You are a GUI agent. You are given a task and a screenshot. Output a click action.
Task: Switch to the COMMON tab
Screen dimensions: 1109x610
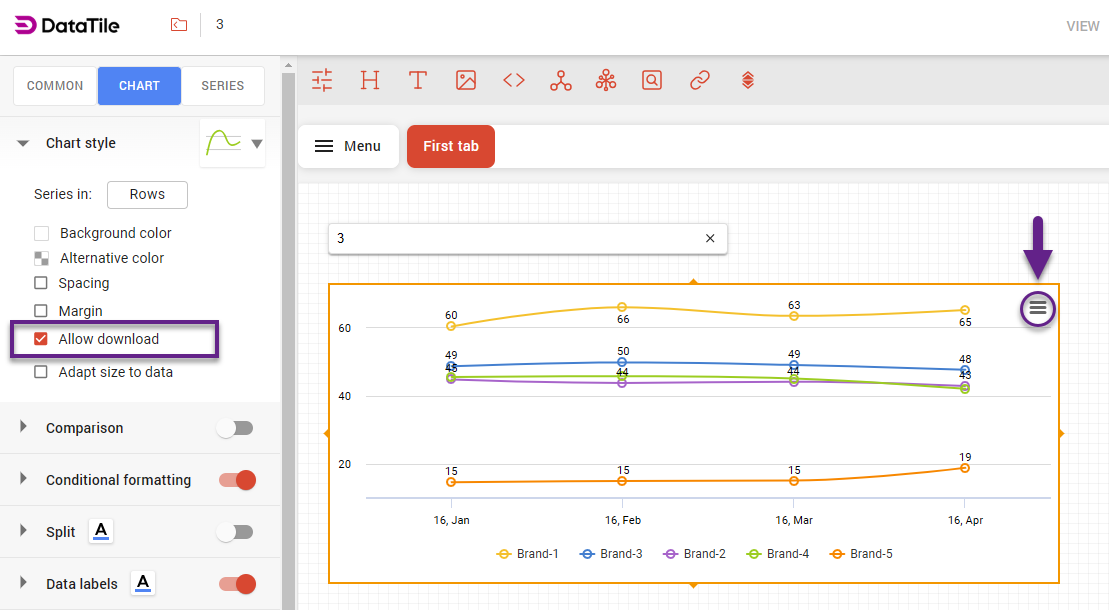pos(55,86)
